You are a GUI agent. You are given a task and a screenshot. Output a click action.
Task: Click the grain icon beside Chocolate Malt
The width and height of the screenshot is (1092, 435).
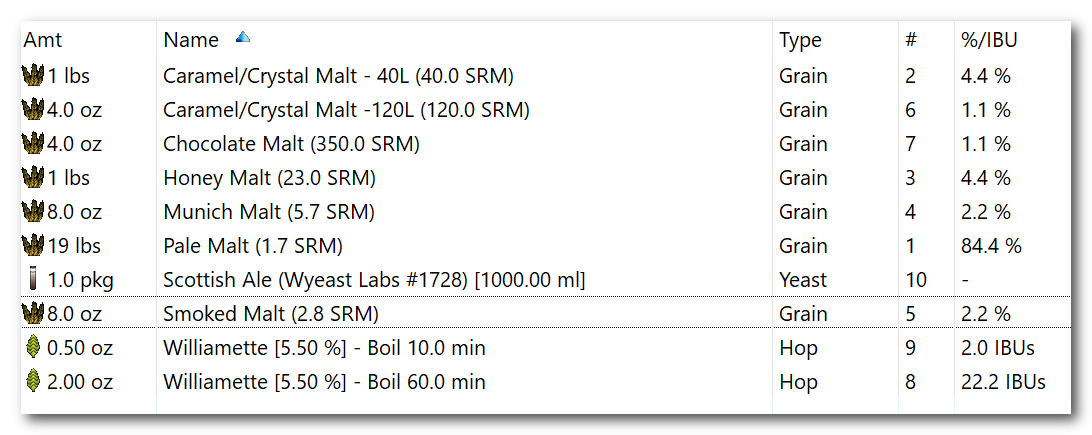(x=33, y=143)
